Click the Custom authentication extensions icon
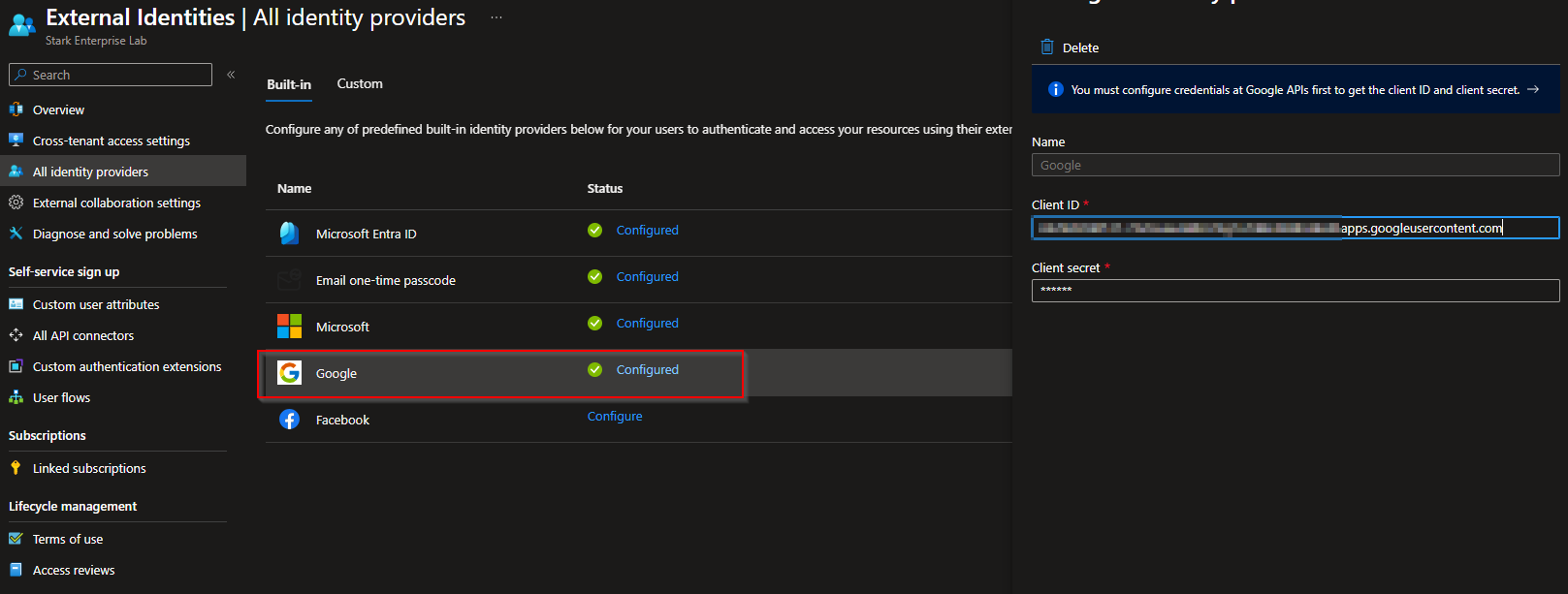Viewport: 1568px width, 594px height. click(x=16, y=366)
